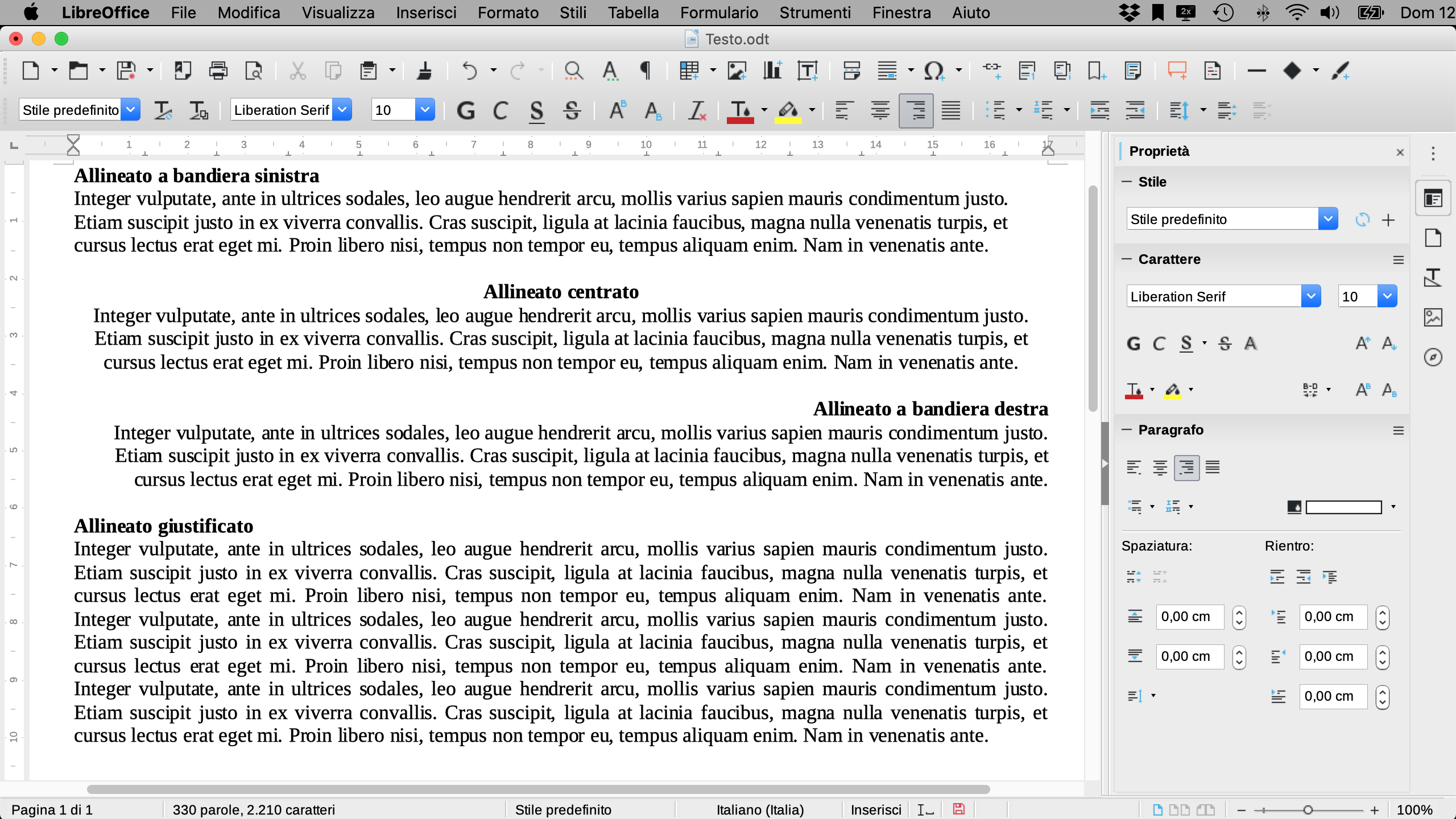Click the Insert Table icon
The image size is (1456, 819).
tap(689, 71)
